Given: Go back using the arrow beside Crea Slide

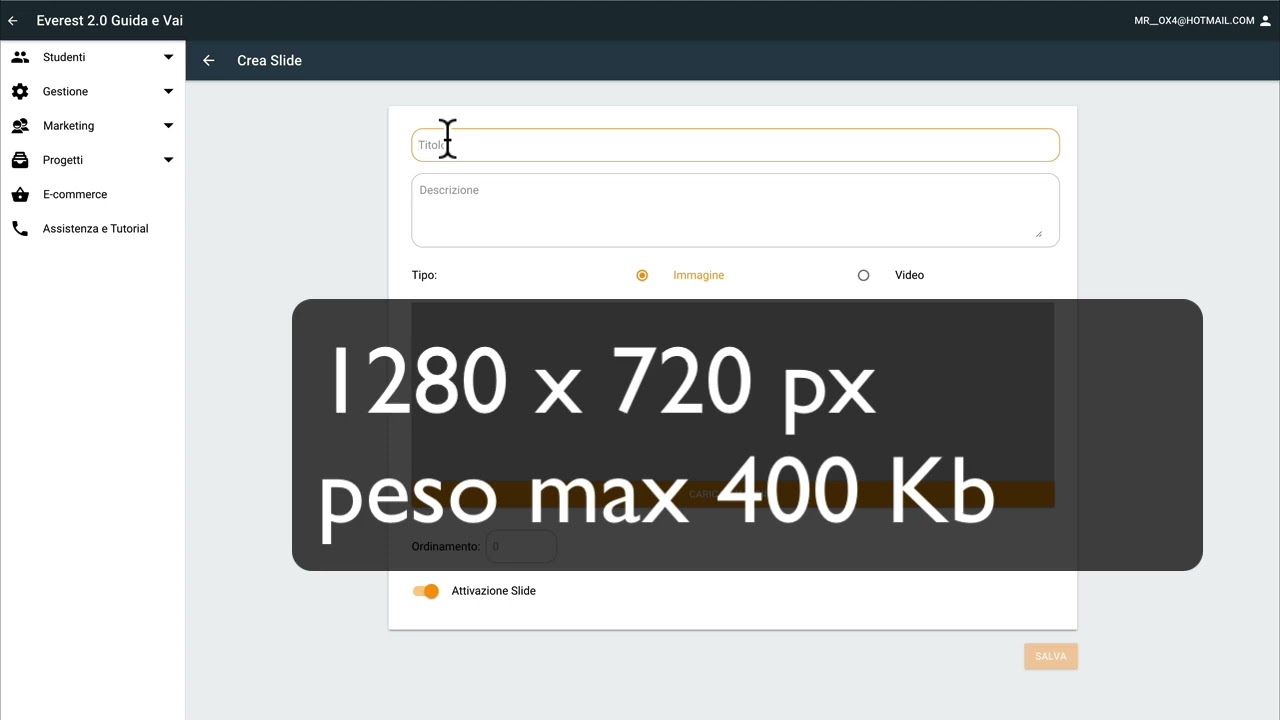Looking at the screenshot, I should pos(209,61).
